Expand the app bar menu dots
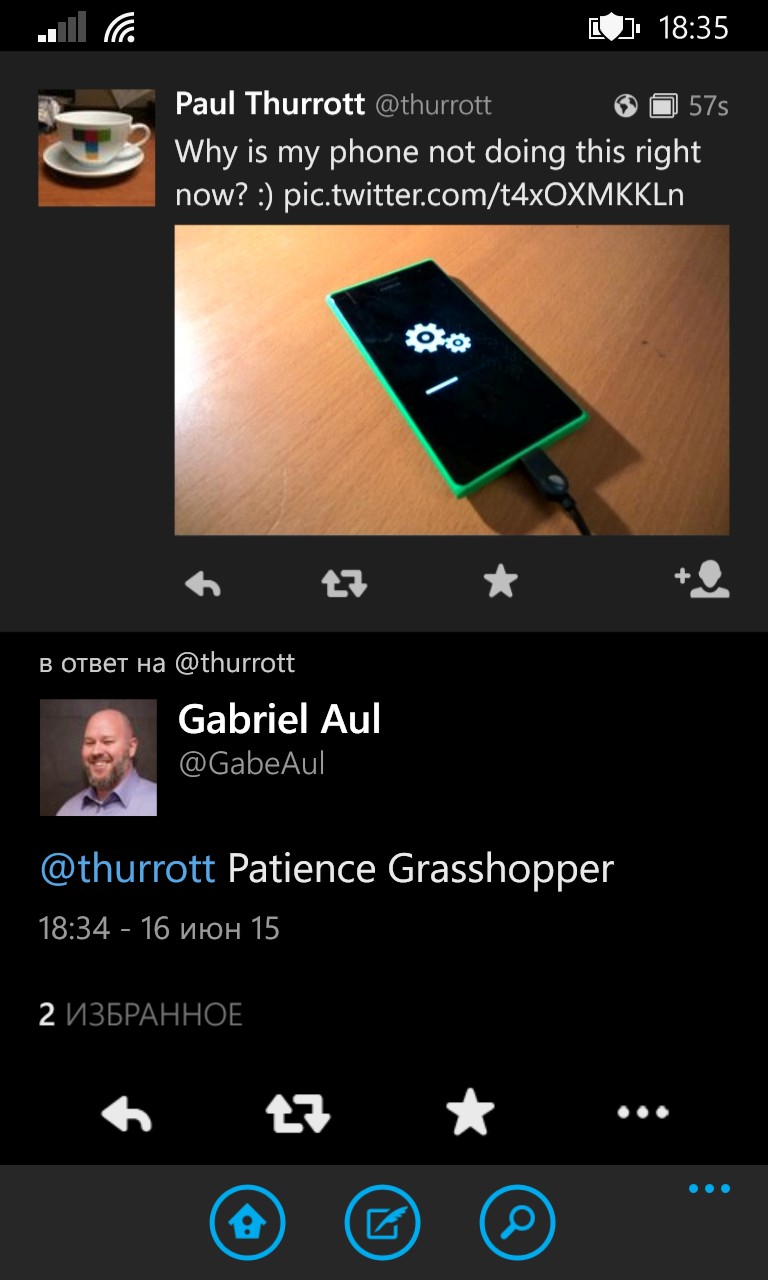This screenshot has height=1280, width=768. (x=710, y=1189)
